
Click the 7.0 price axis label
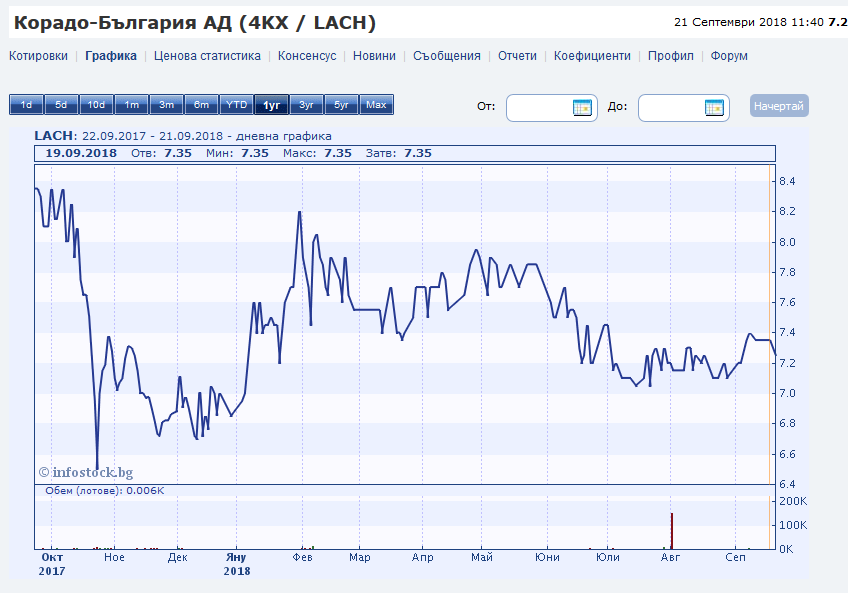[x=787, y=393]
